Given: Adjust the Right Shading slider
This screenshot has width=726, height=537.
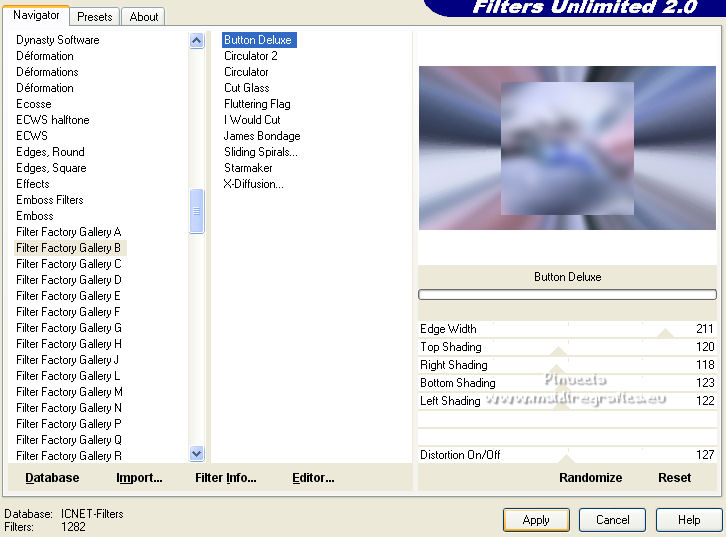Looking at the screenshot, I should (567, 365).
